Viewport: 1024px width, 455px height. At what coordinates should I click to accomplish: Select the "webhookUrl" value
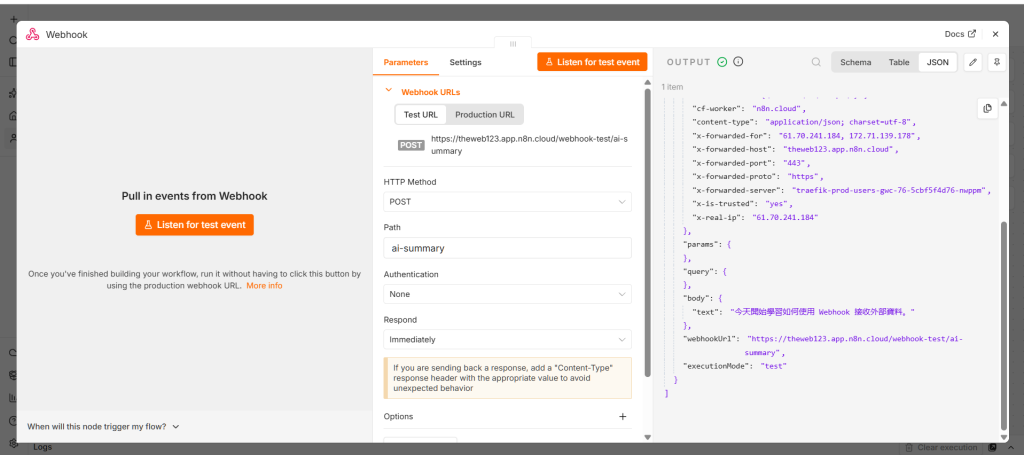tap(855, 345)
